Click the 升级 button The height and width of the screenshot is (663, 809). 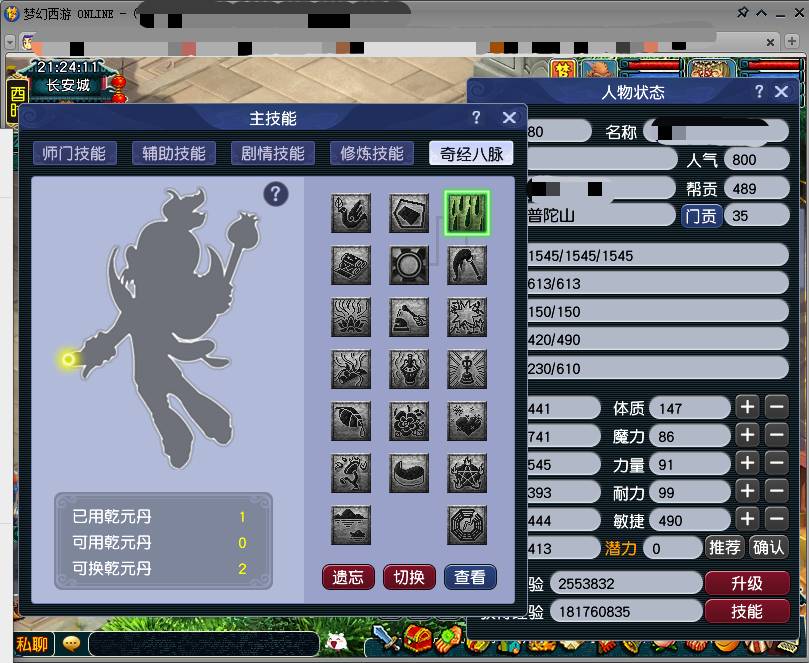pyautogui.click(x=747, y=584)
